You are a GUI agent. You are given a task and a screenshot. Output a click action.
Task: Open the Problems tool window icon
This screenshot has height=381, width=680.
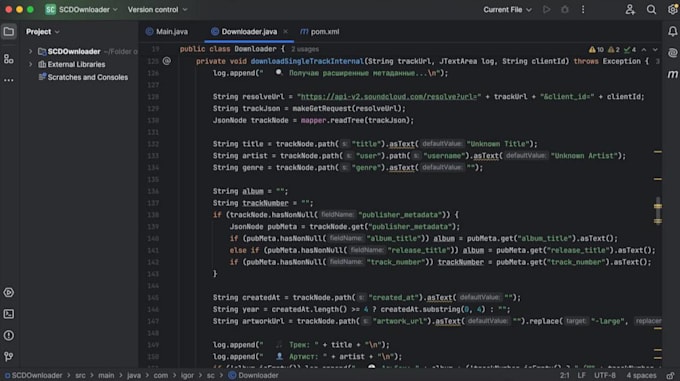9,335
